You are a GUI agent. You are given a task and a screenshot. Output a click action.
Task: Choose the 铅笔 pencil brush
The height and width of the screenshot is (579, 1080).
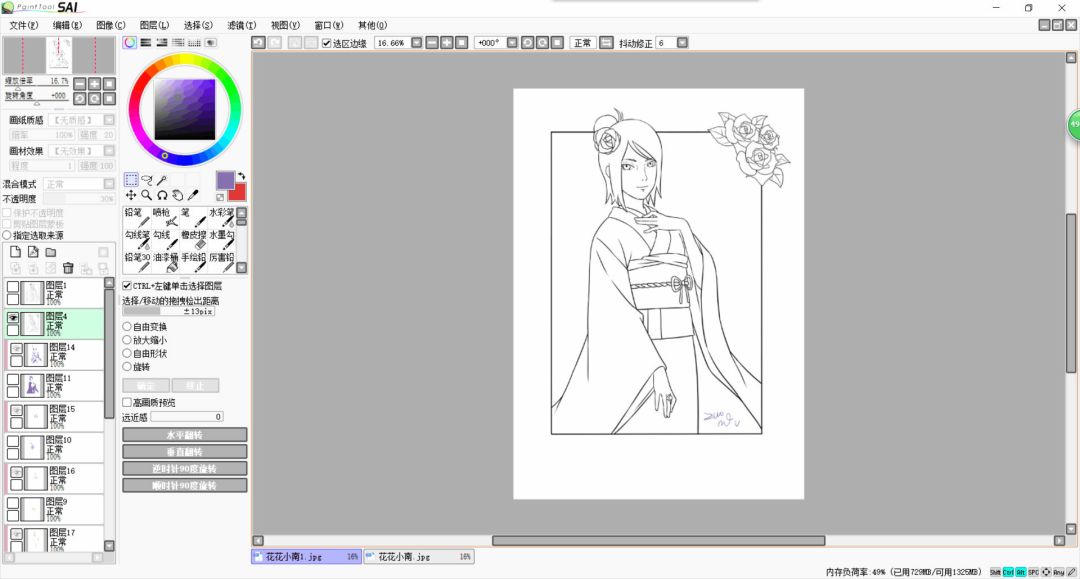(136, 216)
